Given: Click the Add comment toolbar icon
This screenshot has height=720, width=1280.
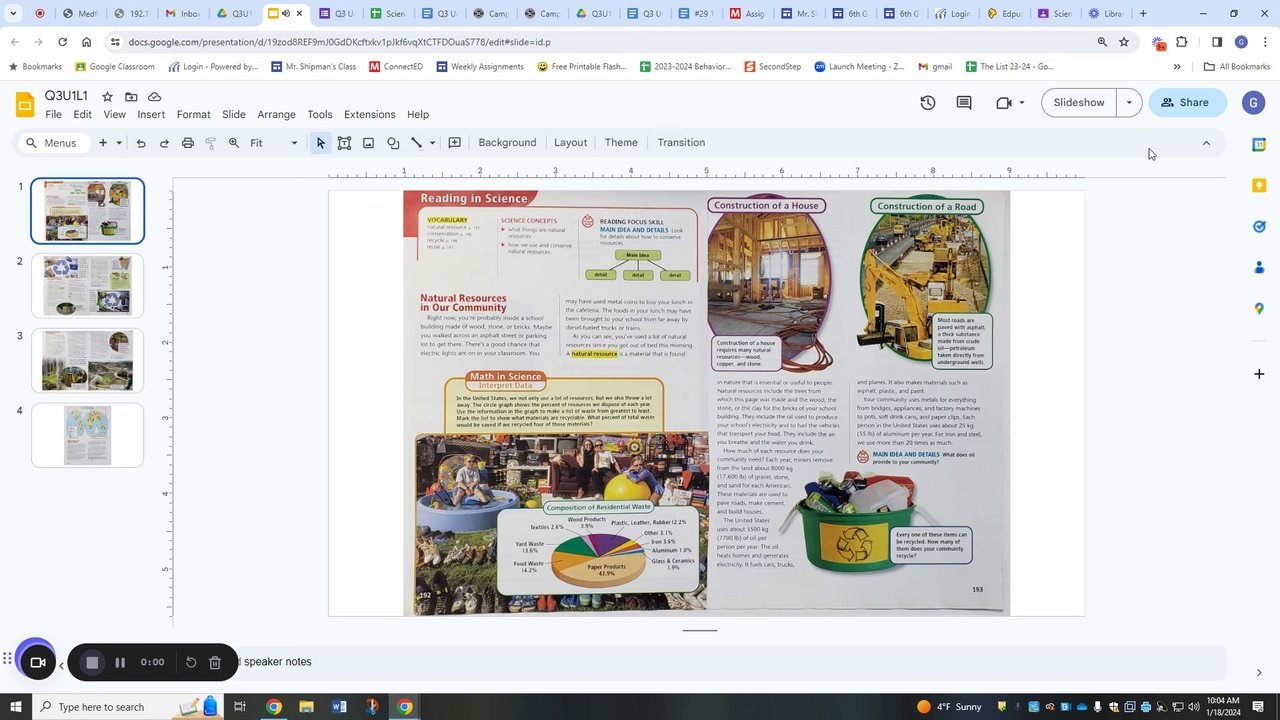Looking at the screenshot, I should click(454, 143).
